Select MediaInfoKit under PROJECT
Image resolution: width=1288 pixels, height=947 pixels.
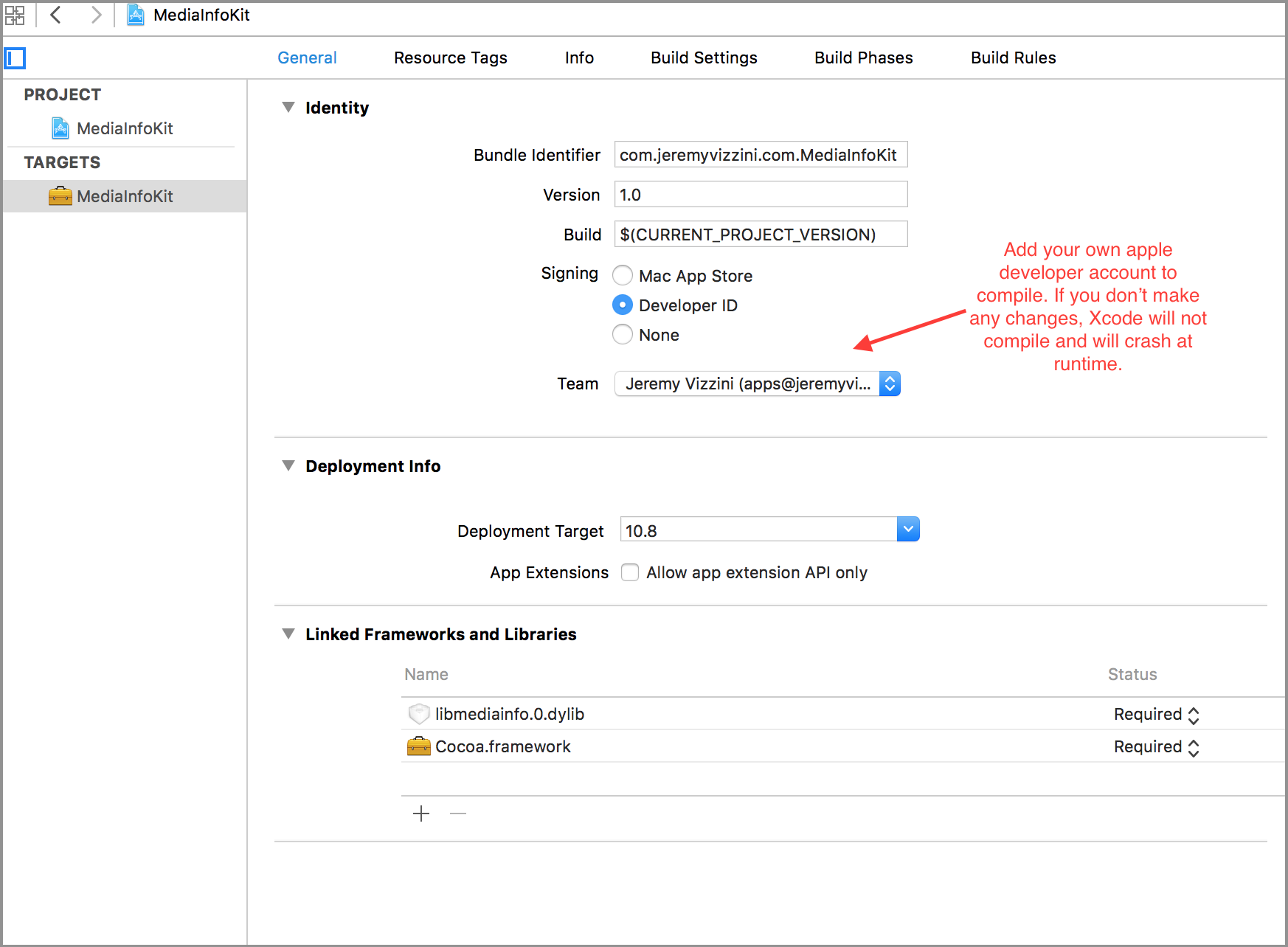[125, 128]
